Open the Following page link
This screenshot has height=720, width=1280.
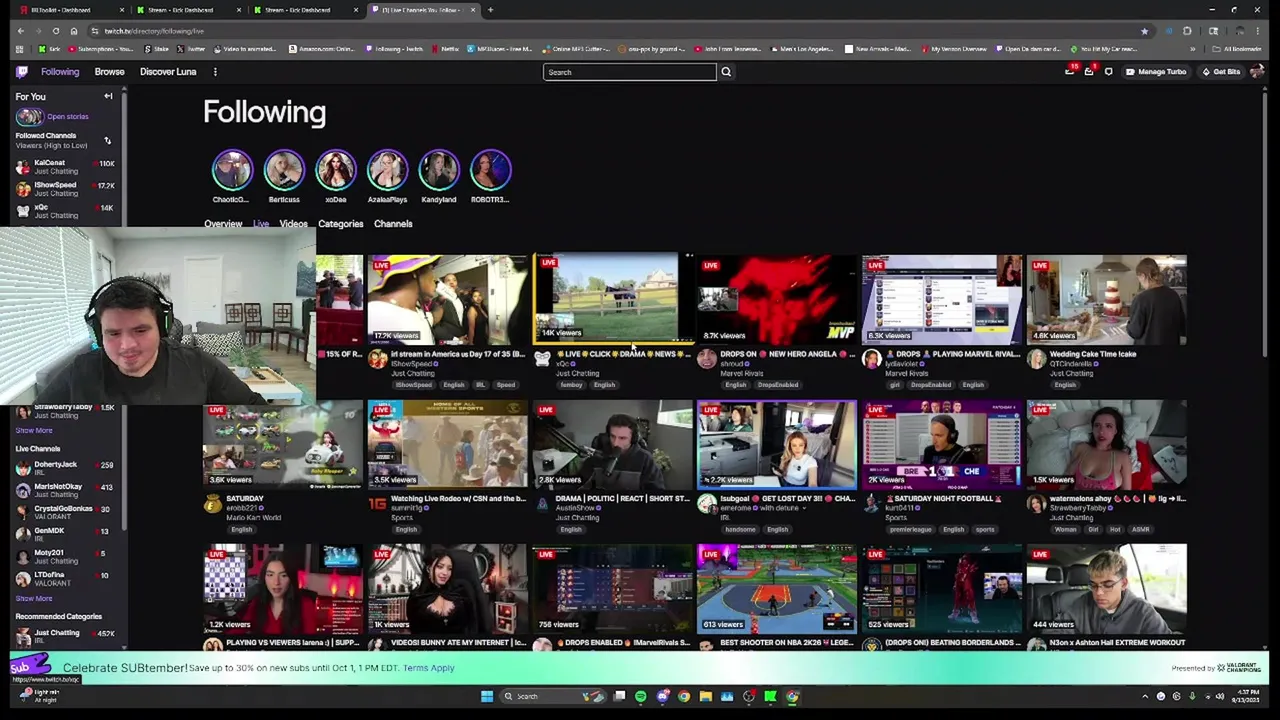[x=60, y=72]
